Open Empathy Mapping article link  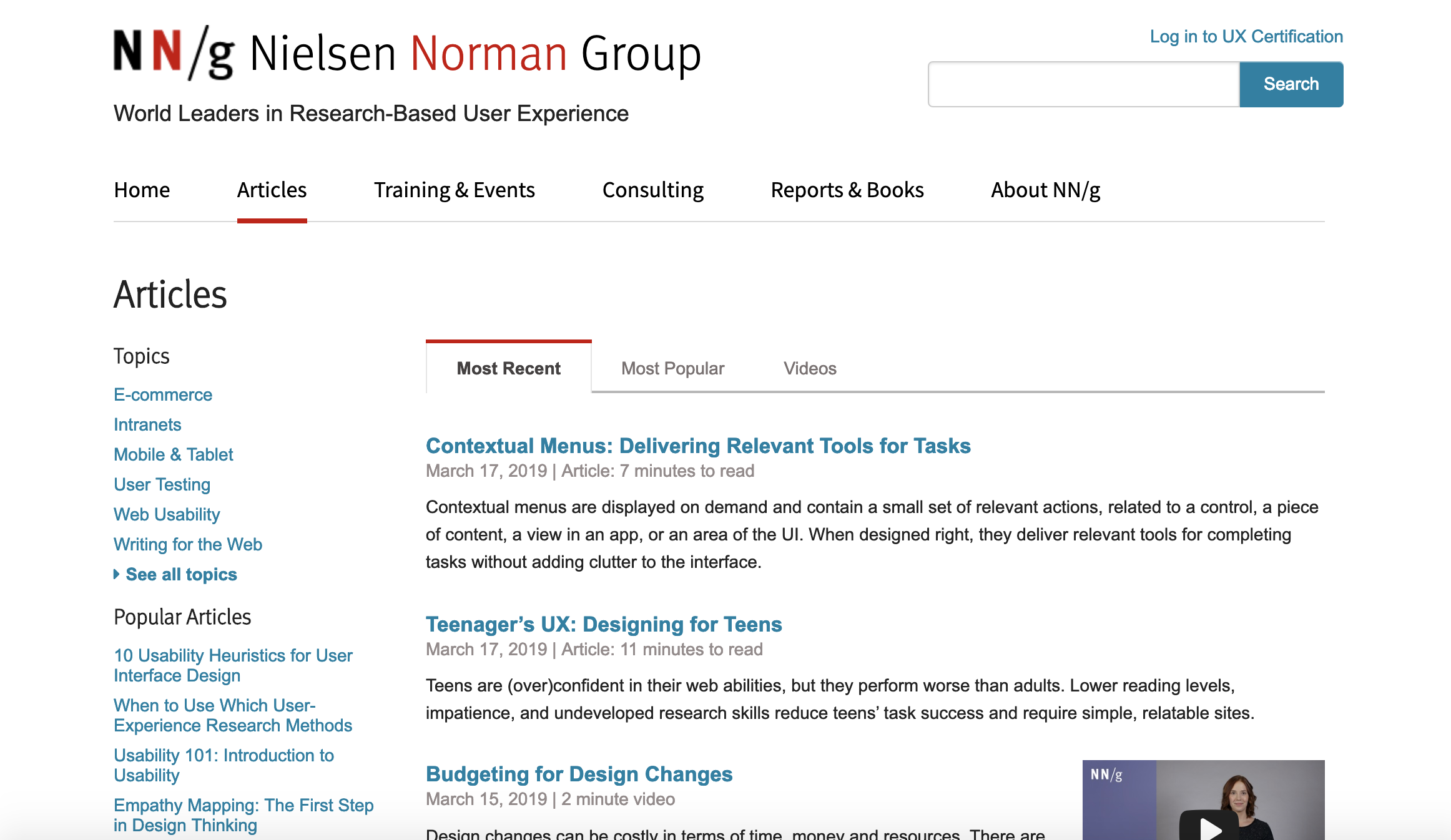click(243, 815)
